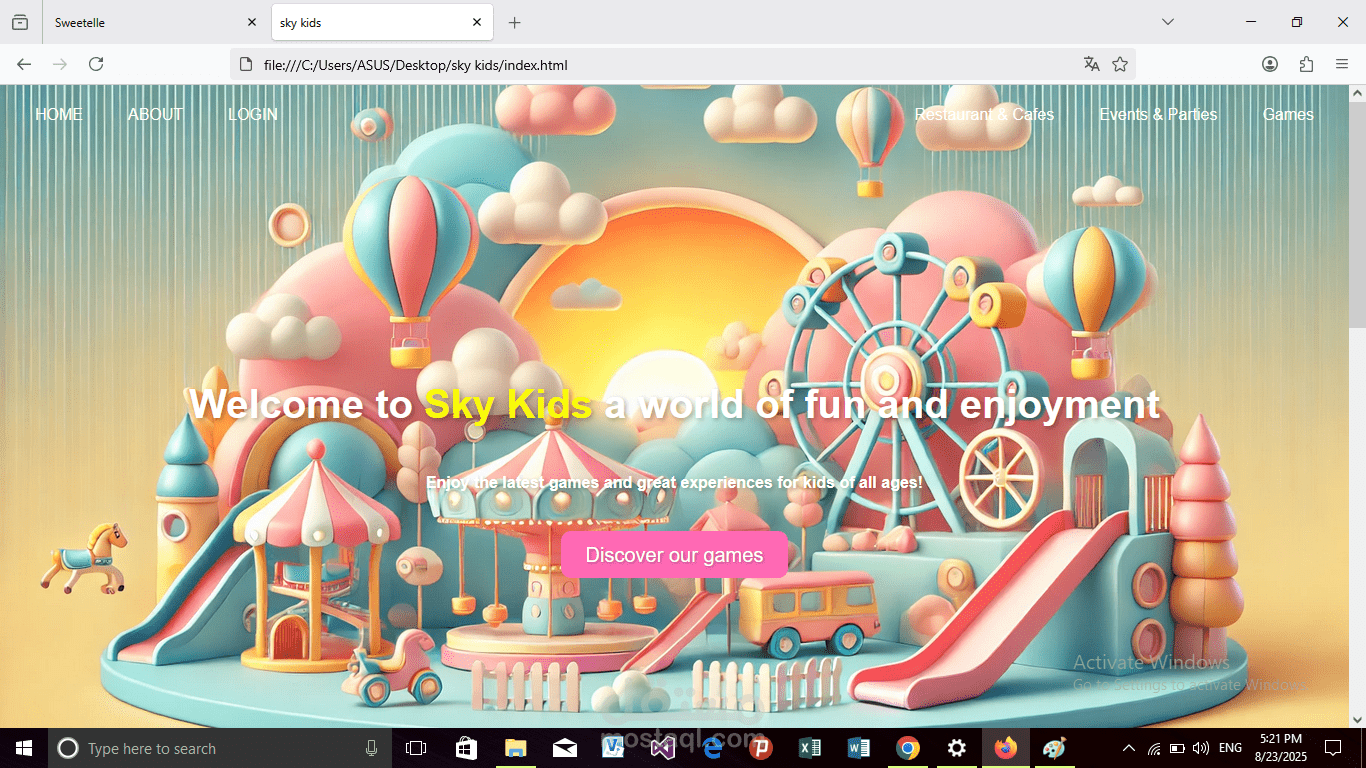The height and width of the screenshot is (768, 1366).
Task: Go forward one page
Action: (60, 64)
